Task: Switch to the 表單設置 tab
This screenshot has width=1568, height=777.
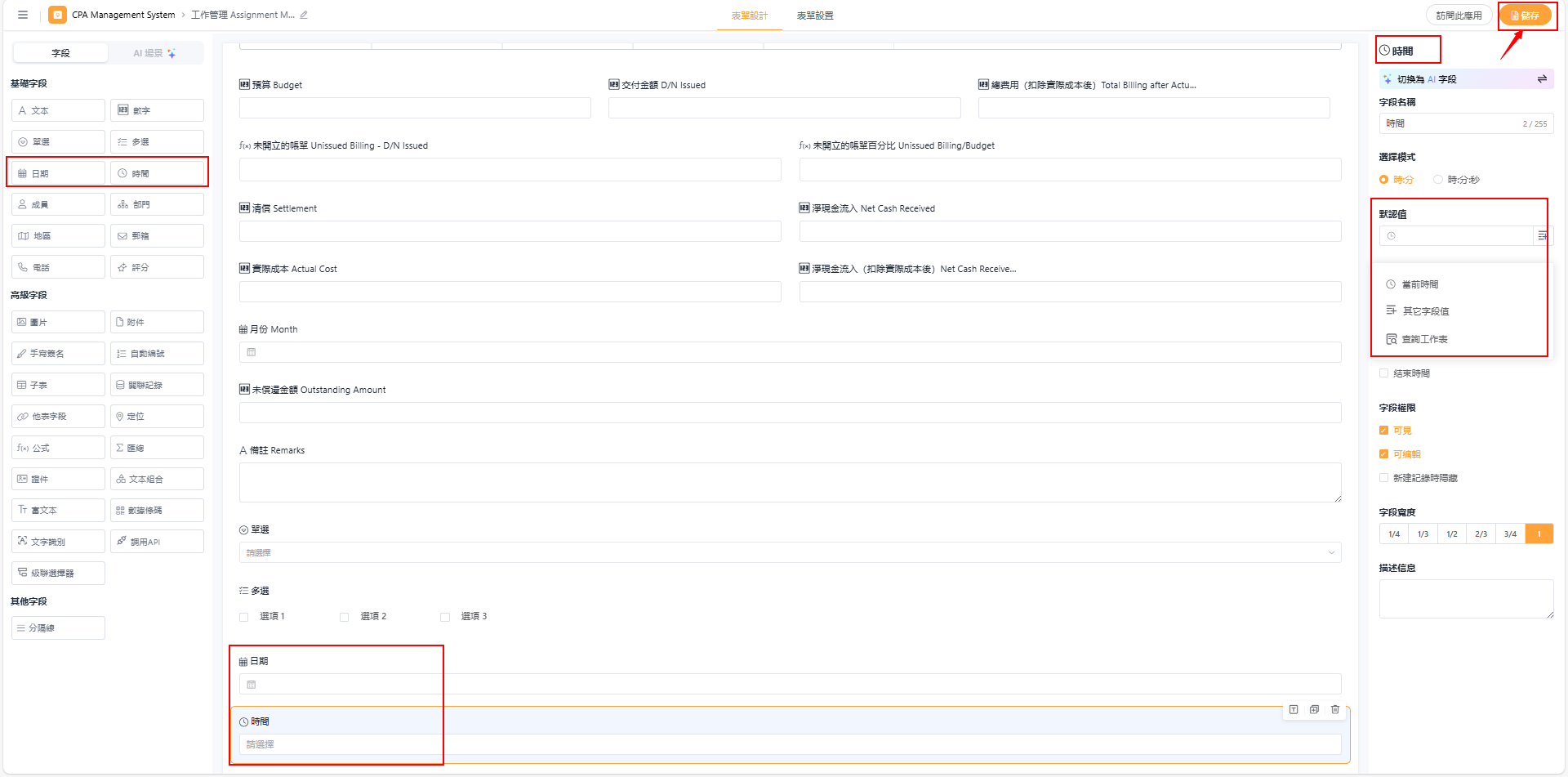Action: (x=814, y=16)
